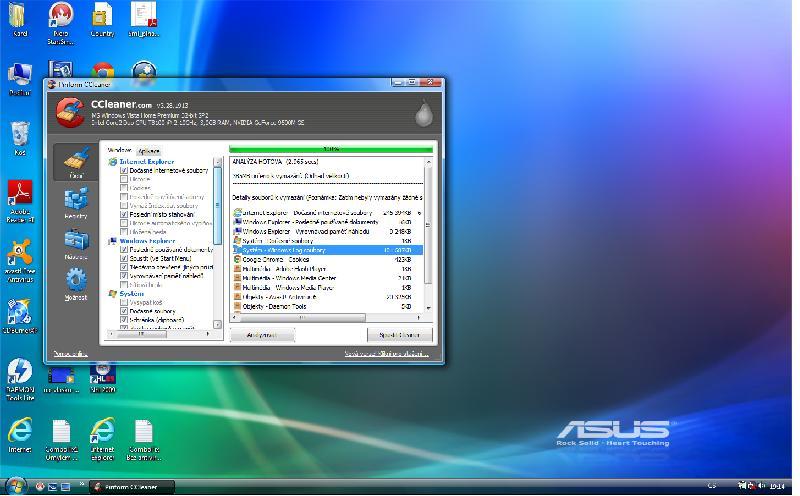Uncheck Spustit (ve Start Menu) checkbox
The image size is (800, 496).
pyautogui.click(x=123, y=258)
